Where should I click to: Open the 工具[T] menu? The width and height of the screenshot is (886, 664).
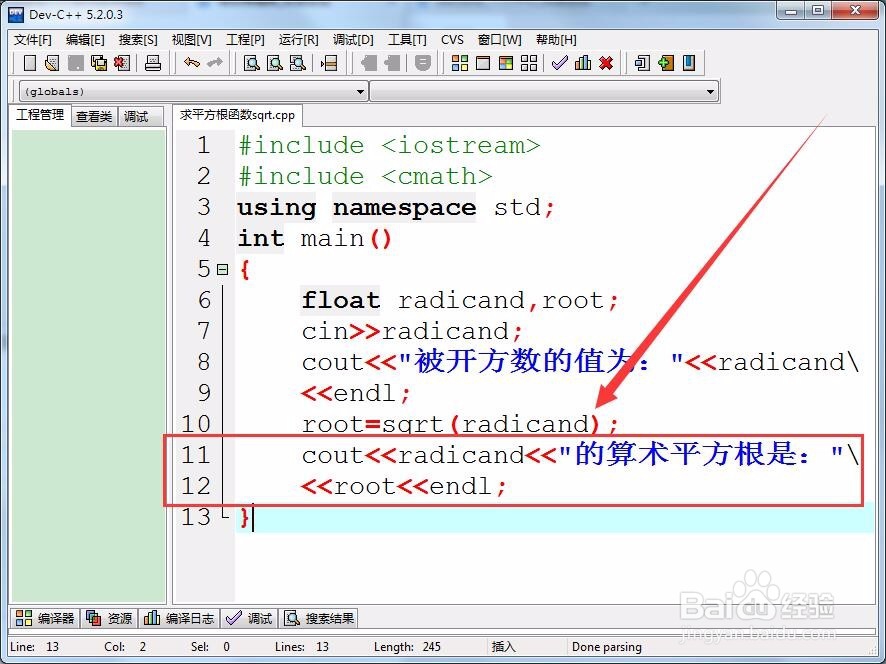click(x=407, y=40)
